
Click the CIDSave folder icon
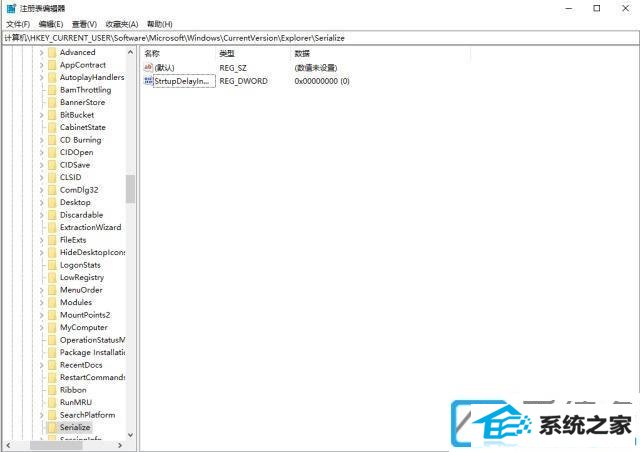coord(52,165)
